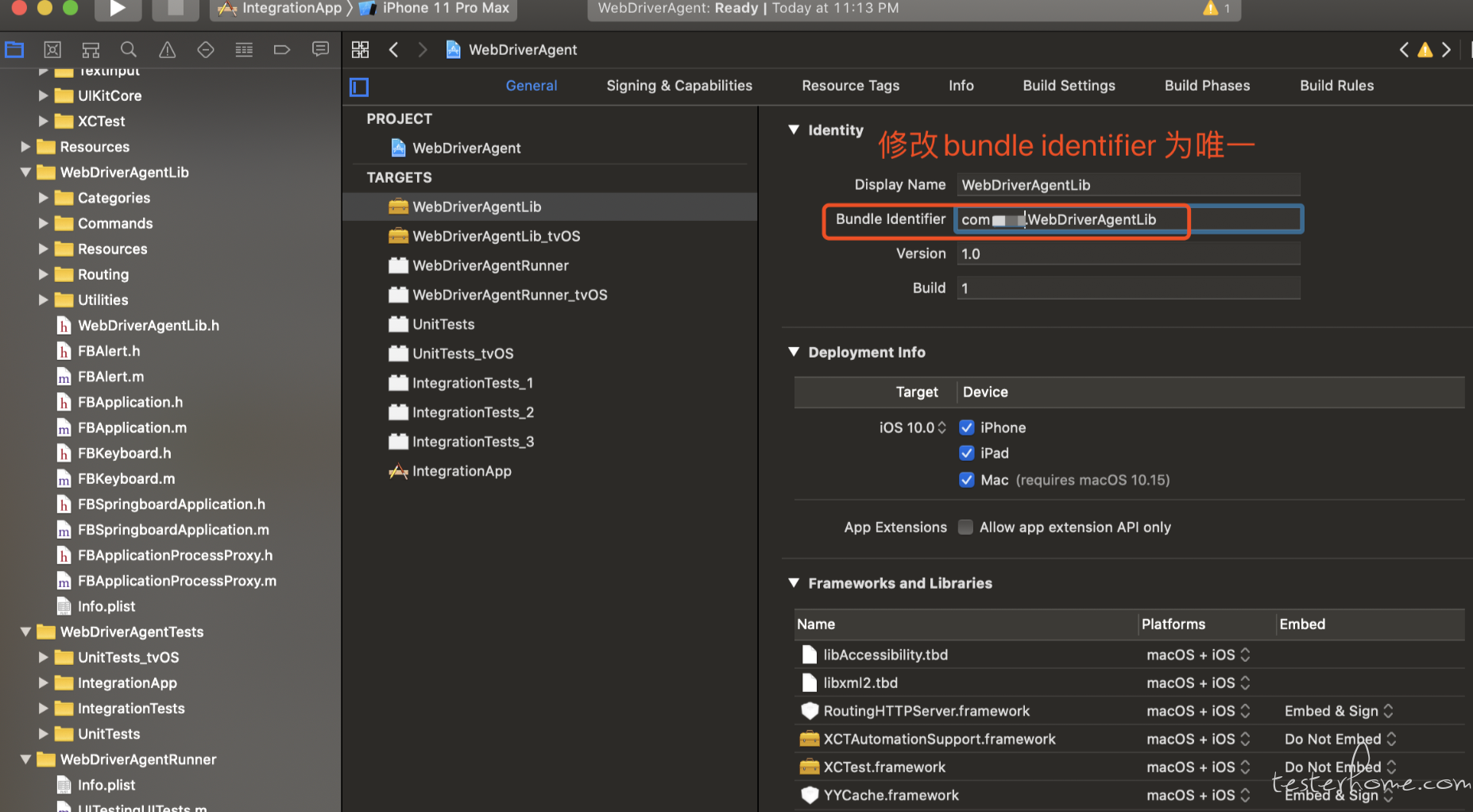
Task: Open the Test navigator diamond icon
Action: click(205, 50)
